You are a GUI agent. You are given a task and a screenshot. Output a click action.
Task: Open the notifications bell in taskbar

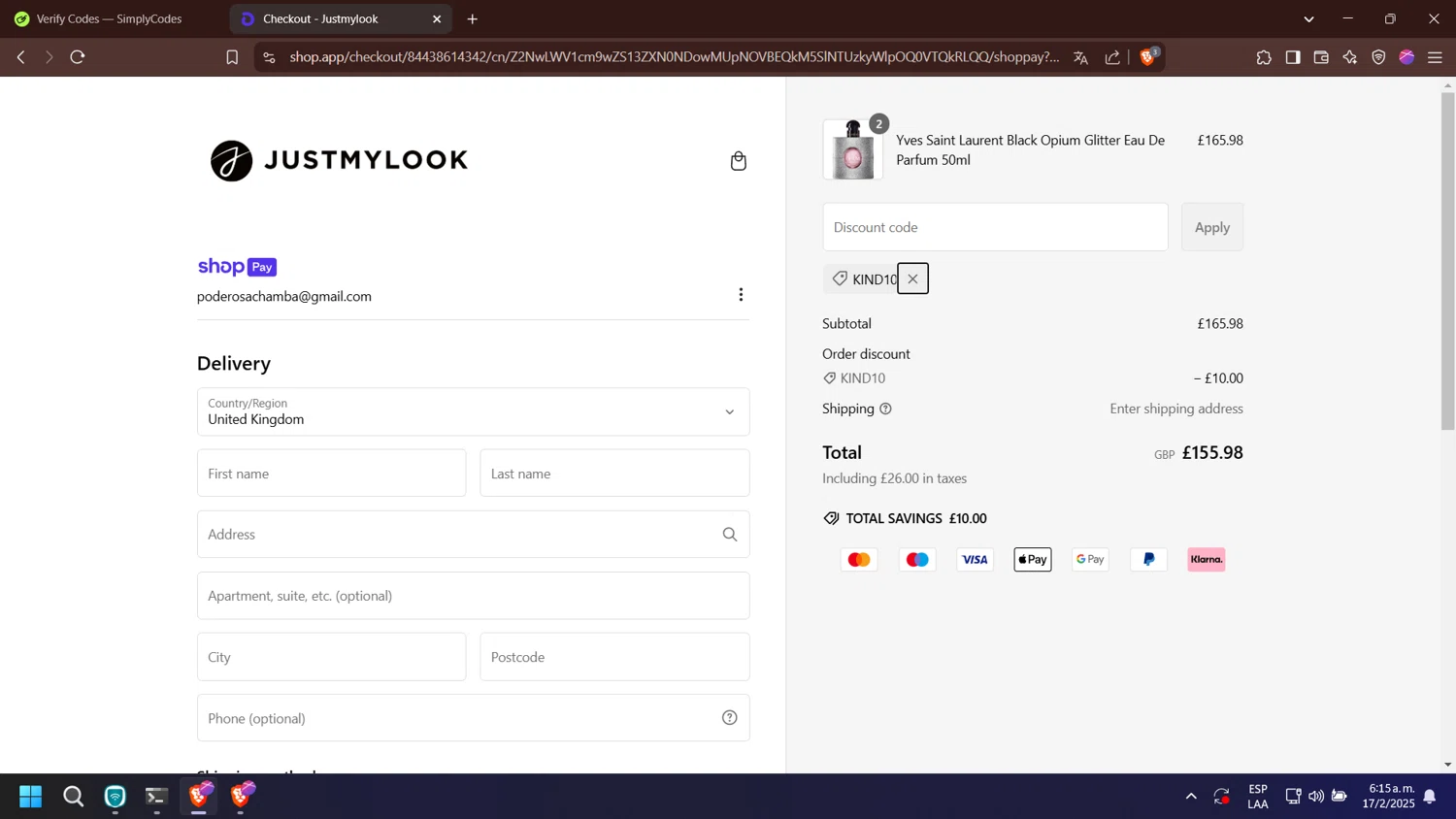1430,797
